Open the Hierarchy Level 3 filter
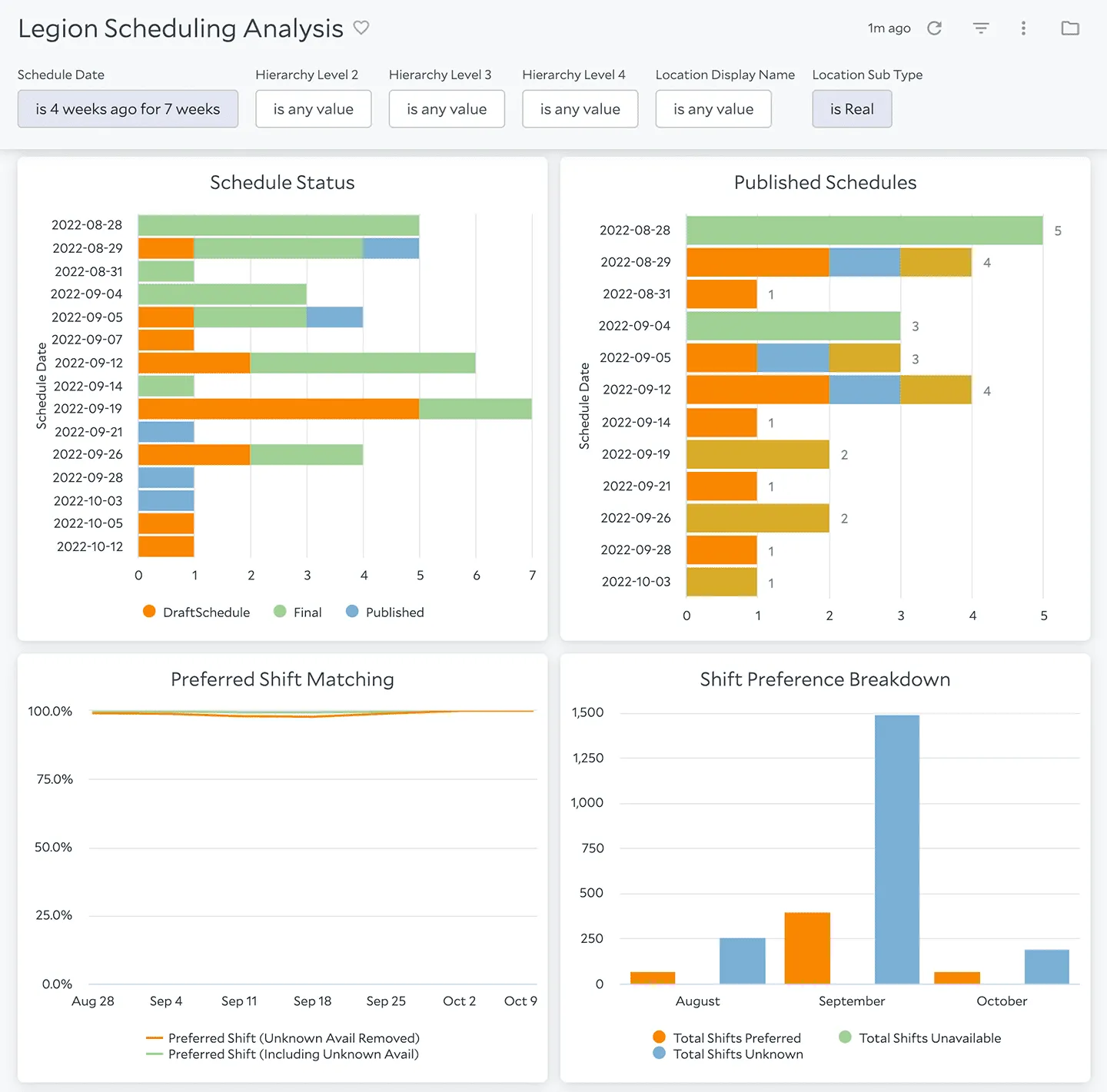The image size is (1107, 1092). click(447, 109)
